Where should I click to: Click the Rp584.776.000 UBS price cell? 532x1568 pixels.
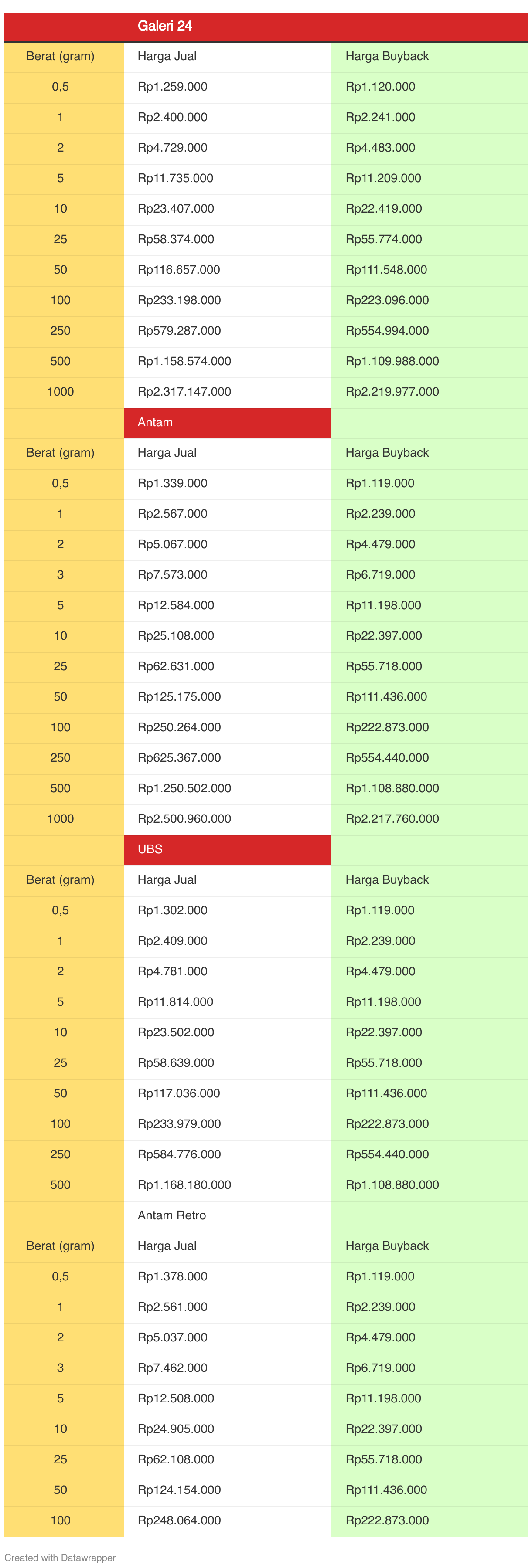point(179,1154)
